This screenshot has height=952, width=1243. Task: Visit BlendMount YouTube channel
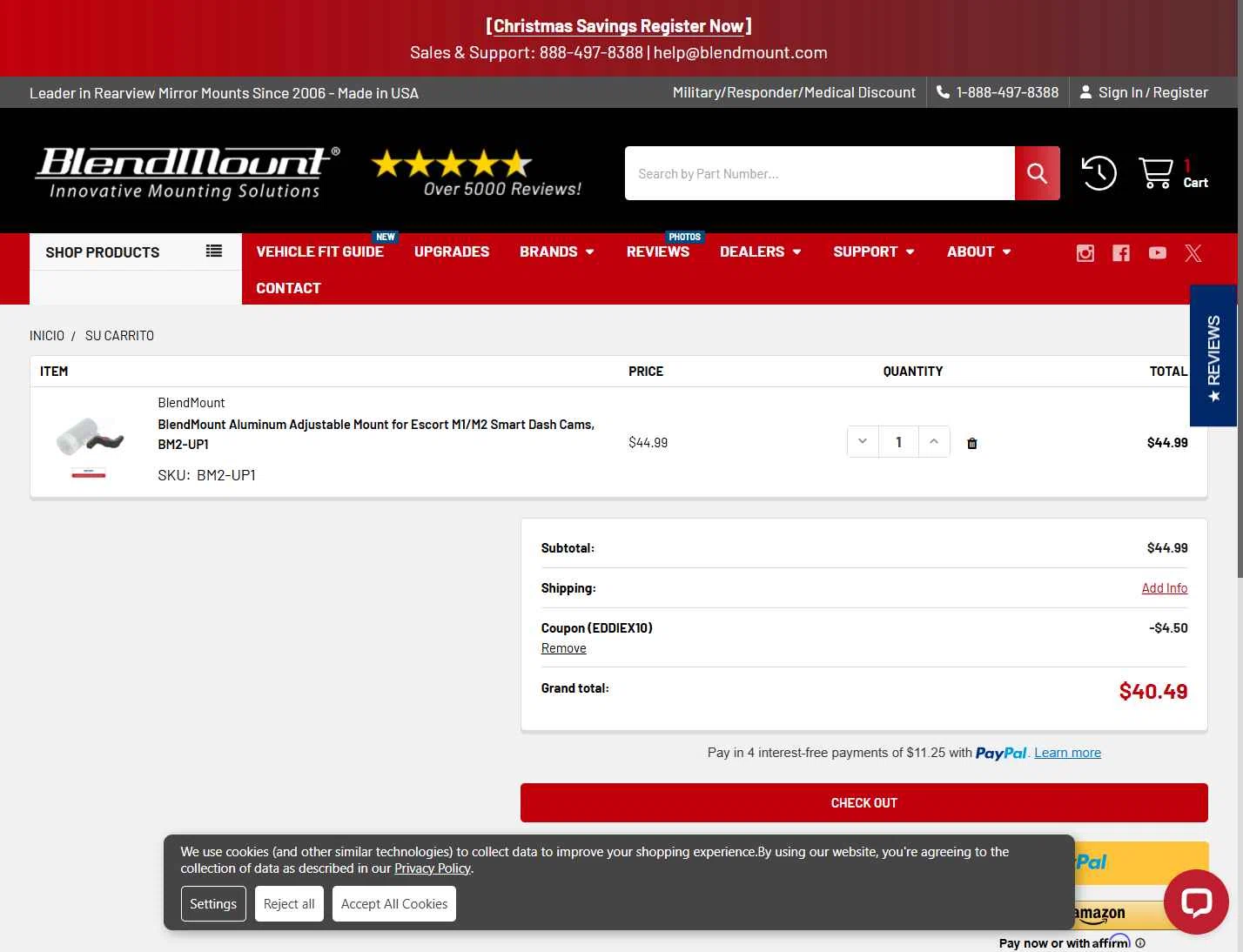(1157, 252)
